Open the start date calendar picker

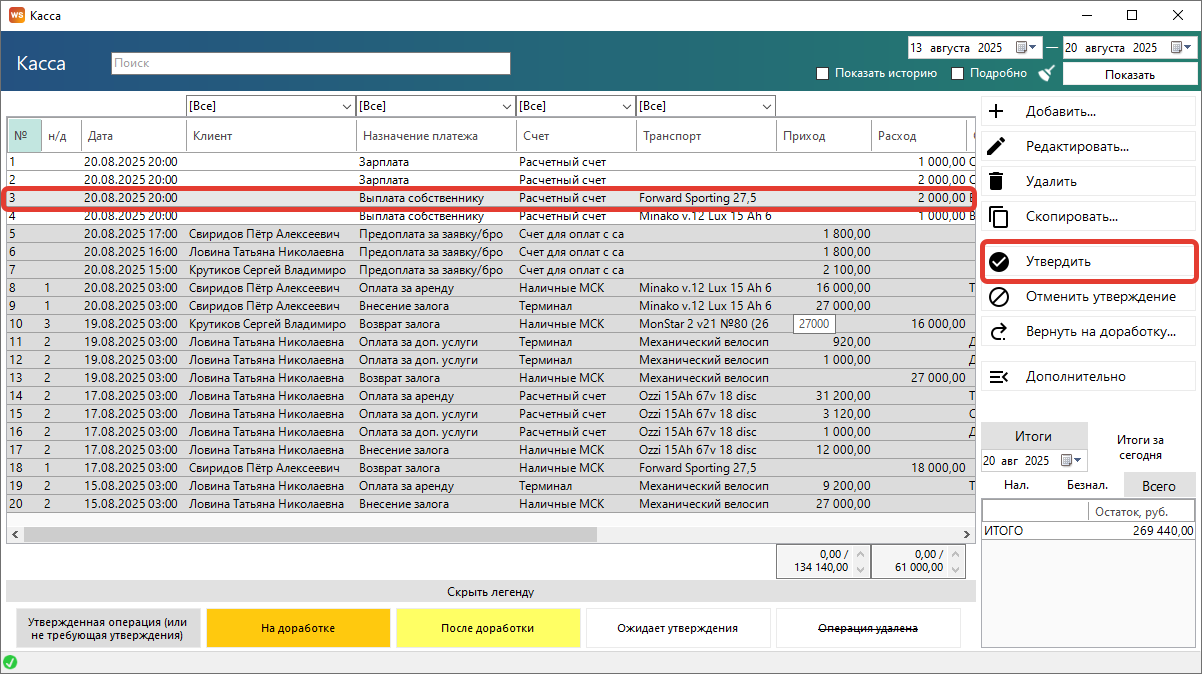coord(1024,47)
